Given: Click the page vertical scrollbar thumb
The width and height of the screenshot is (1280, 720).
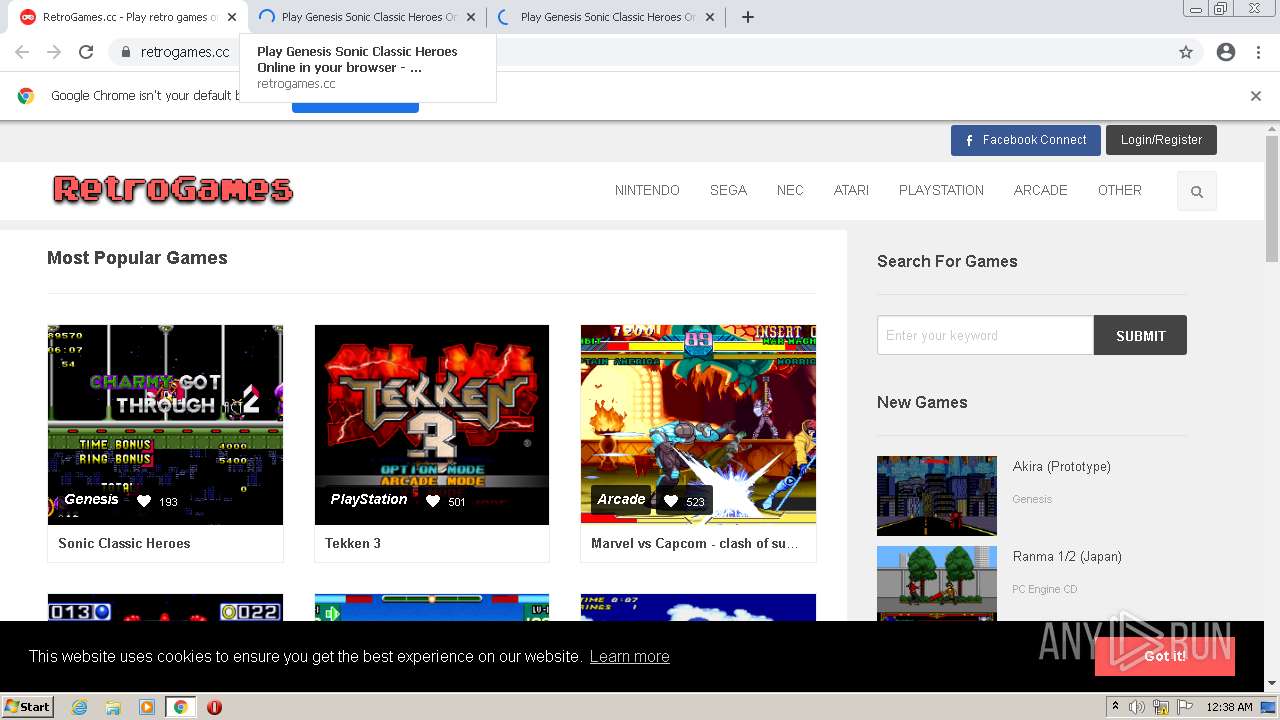Looking at the screenshot, I should point(1272,198).
